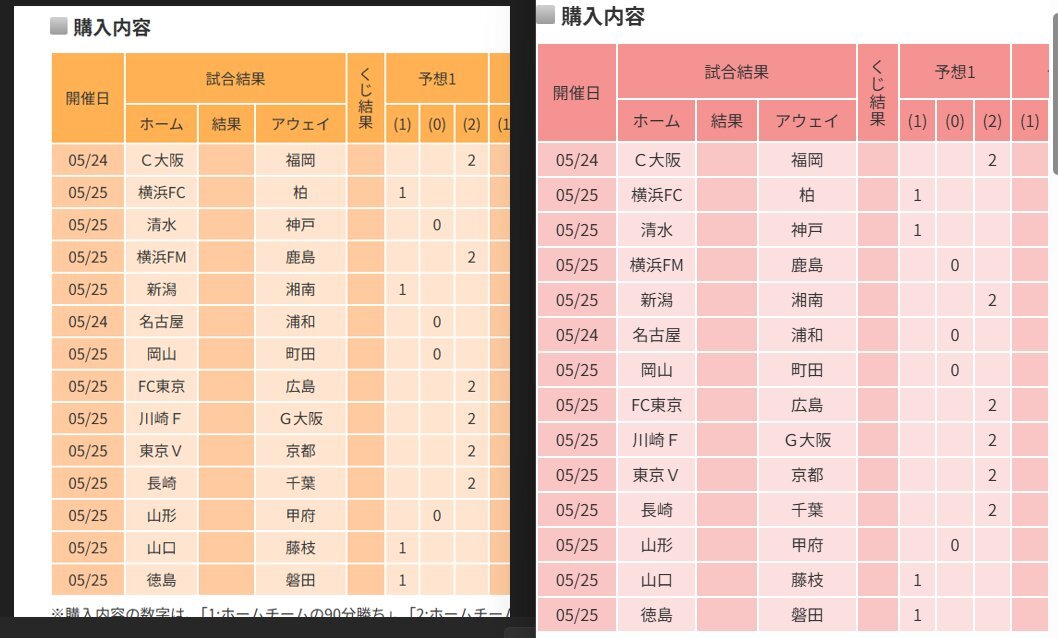
Task: Click 長崎 in the pink table
Action: (657, 511)
